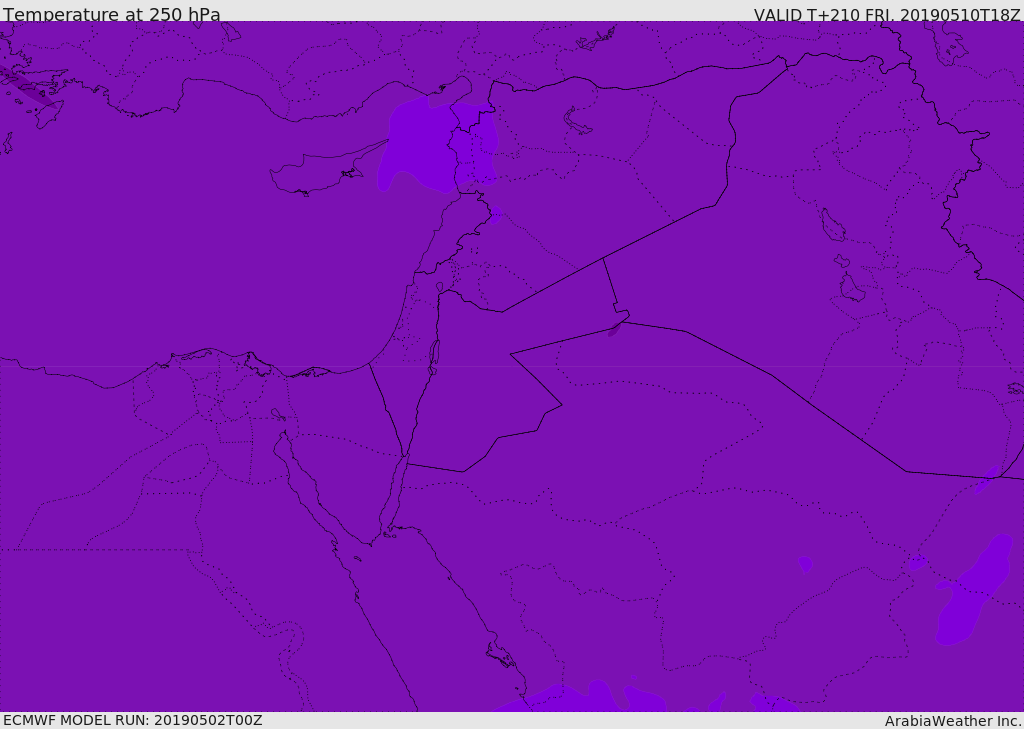Click the 'VALID T+210 FRI. 20190510T18Z' label
Image resolution: width=1024 pixels, height=729 pixels.
pyautogui.click(x=886, y=14)
